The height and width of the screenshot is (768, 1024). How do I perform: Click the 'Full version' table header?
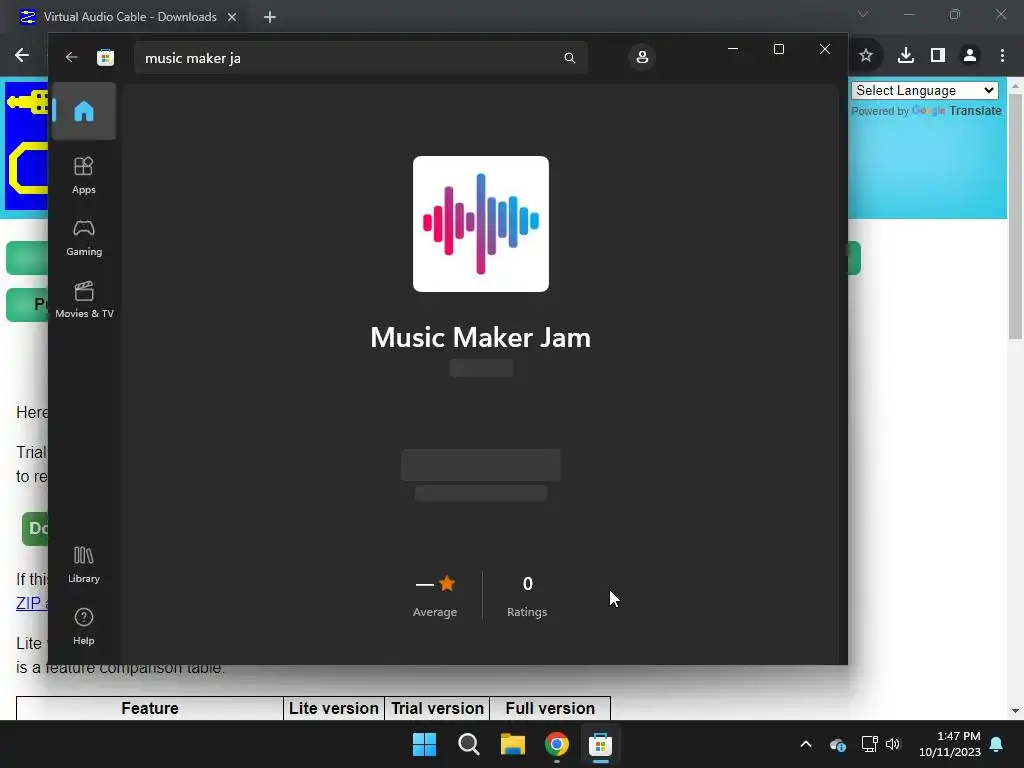[550, 708]
